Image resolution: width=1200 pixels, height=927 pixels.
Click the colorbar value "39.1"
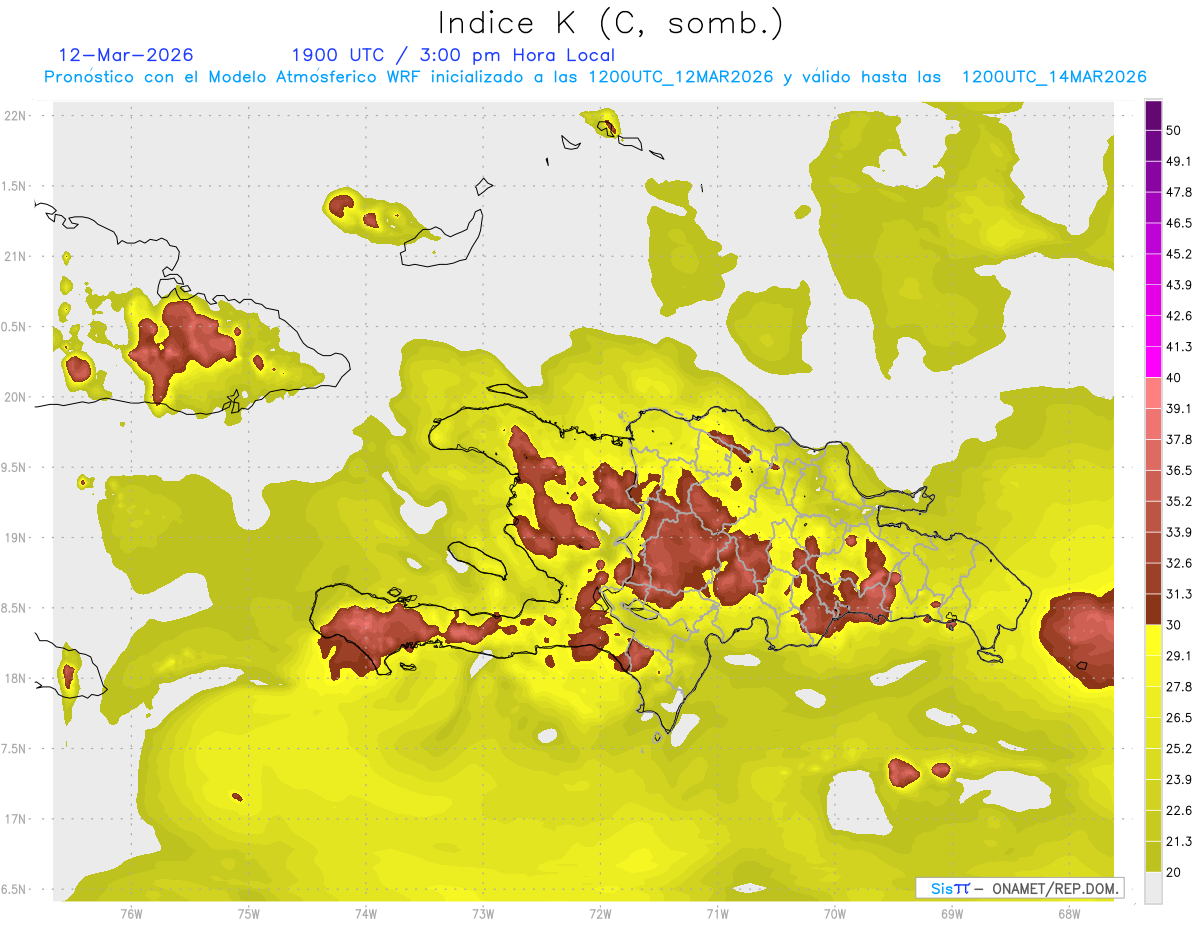[x=1179, y=408]
